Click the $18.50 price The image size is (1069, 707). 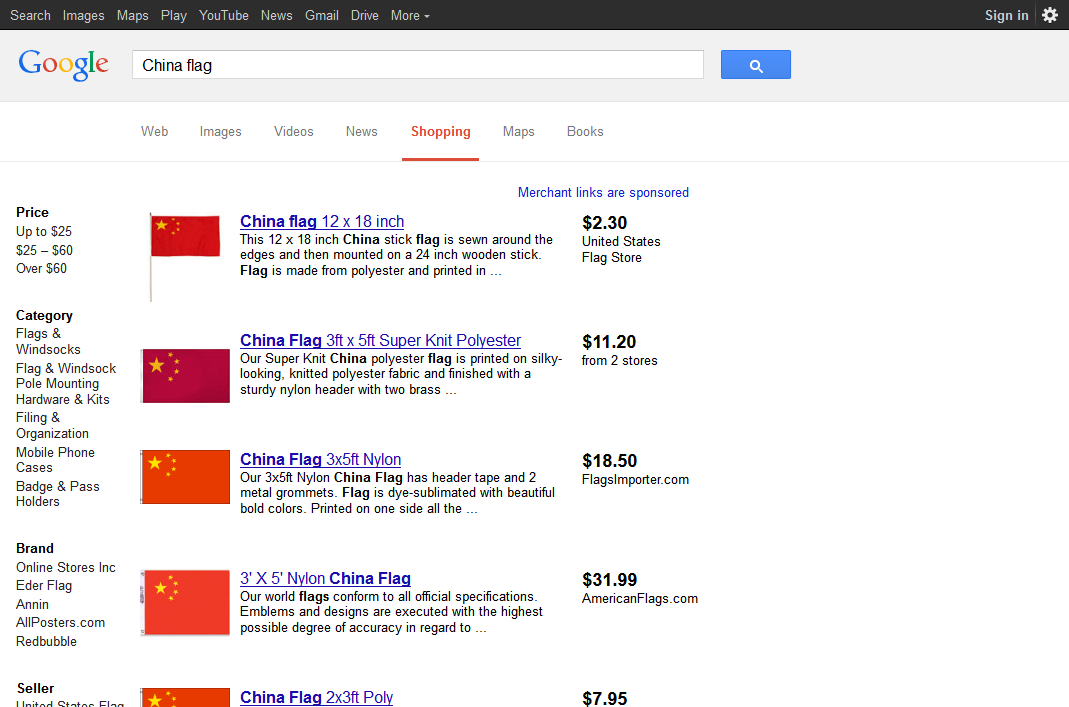pos(609,461)
